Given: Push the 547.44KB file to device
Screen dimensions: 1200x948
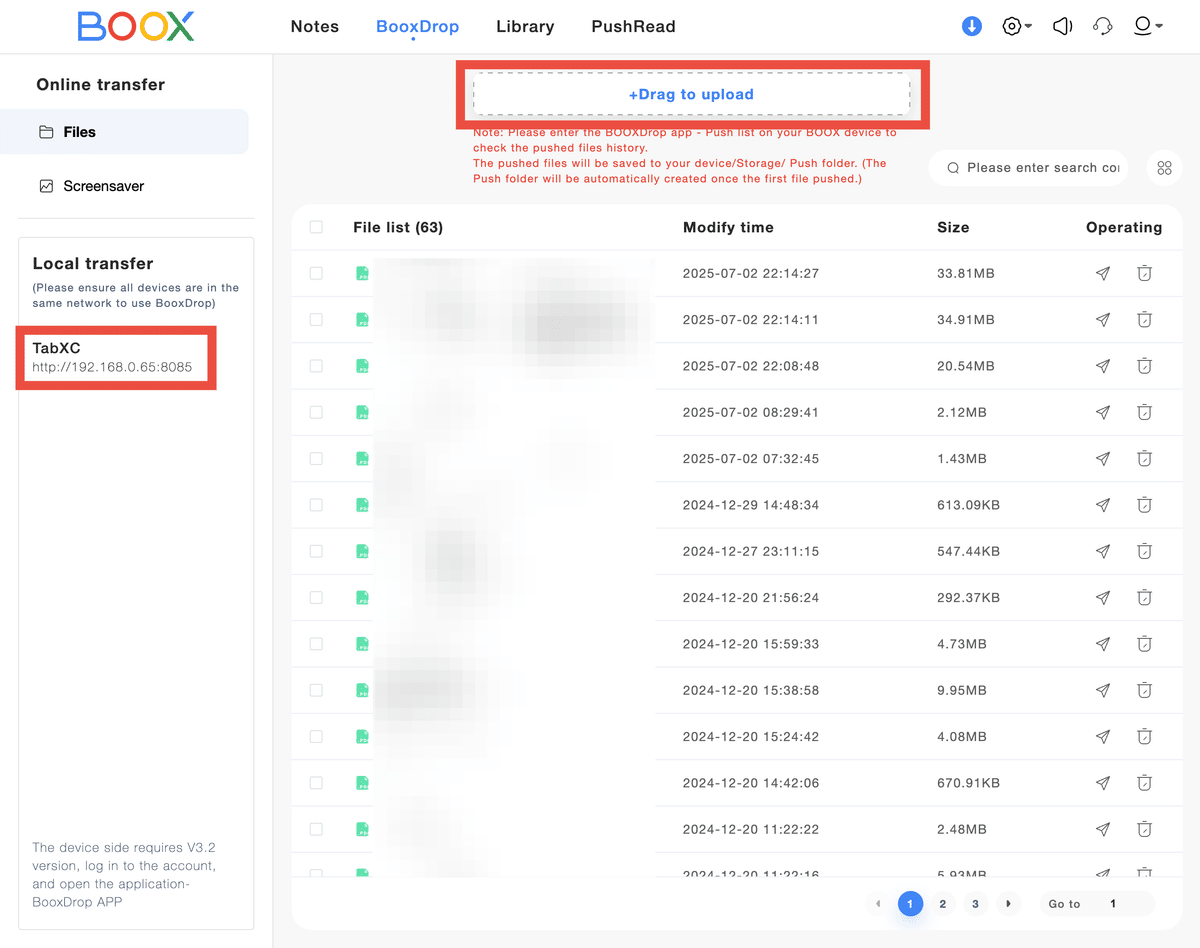Looking at the screenshot, I should pyautogui.click(x=1103, y=551).
